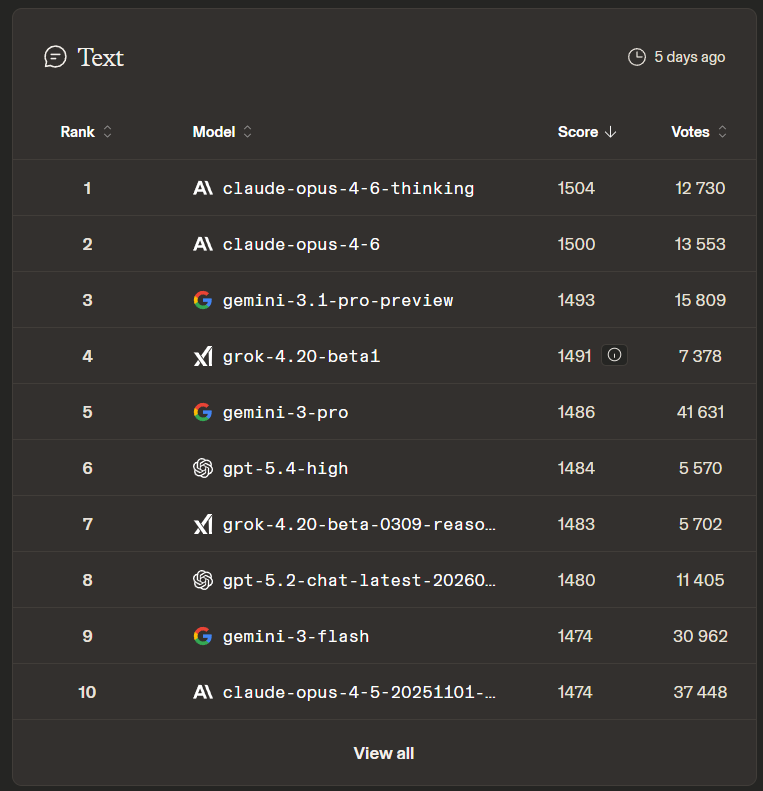This screenshot has width=763, height=791.
Task: Select grok-4.20-beta-0309-reaso… model name
Action: pos(359,525)
